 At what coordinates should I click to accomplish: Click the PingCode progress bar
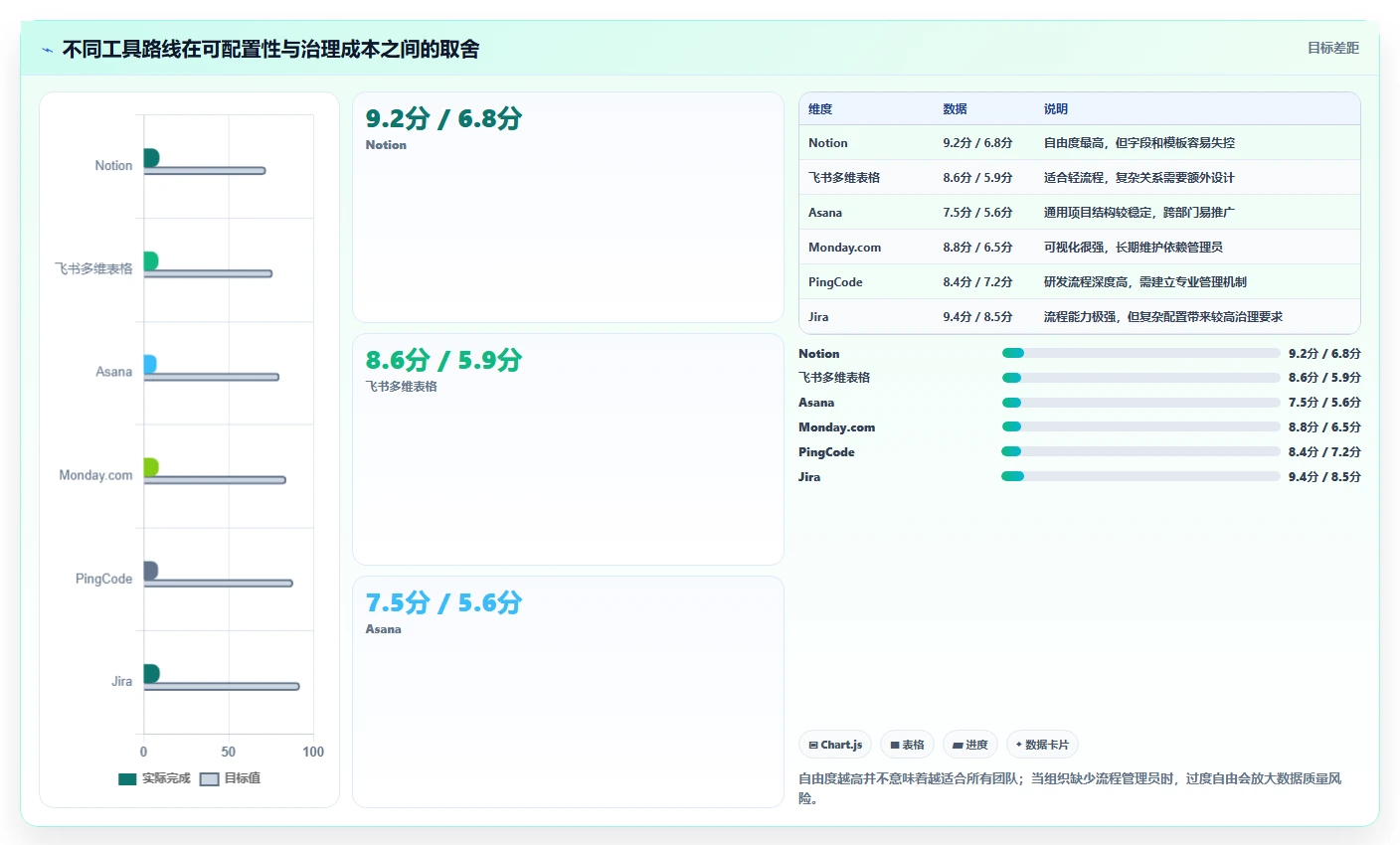tap(1141, 451)
